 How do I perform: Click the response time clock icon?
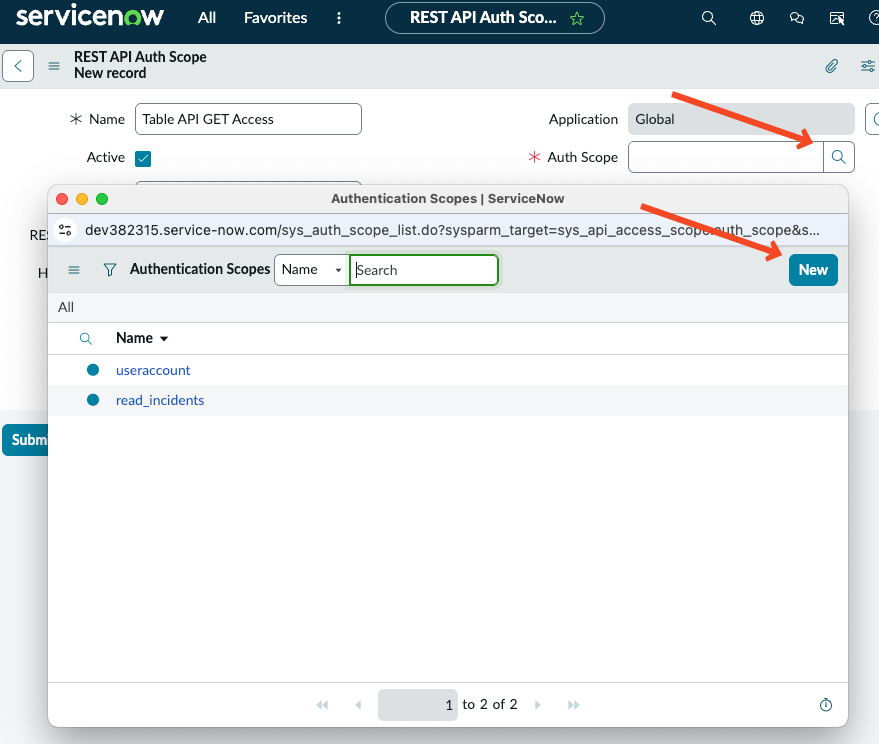pyautogui.click(x=826, y=705)
